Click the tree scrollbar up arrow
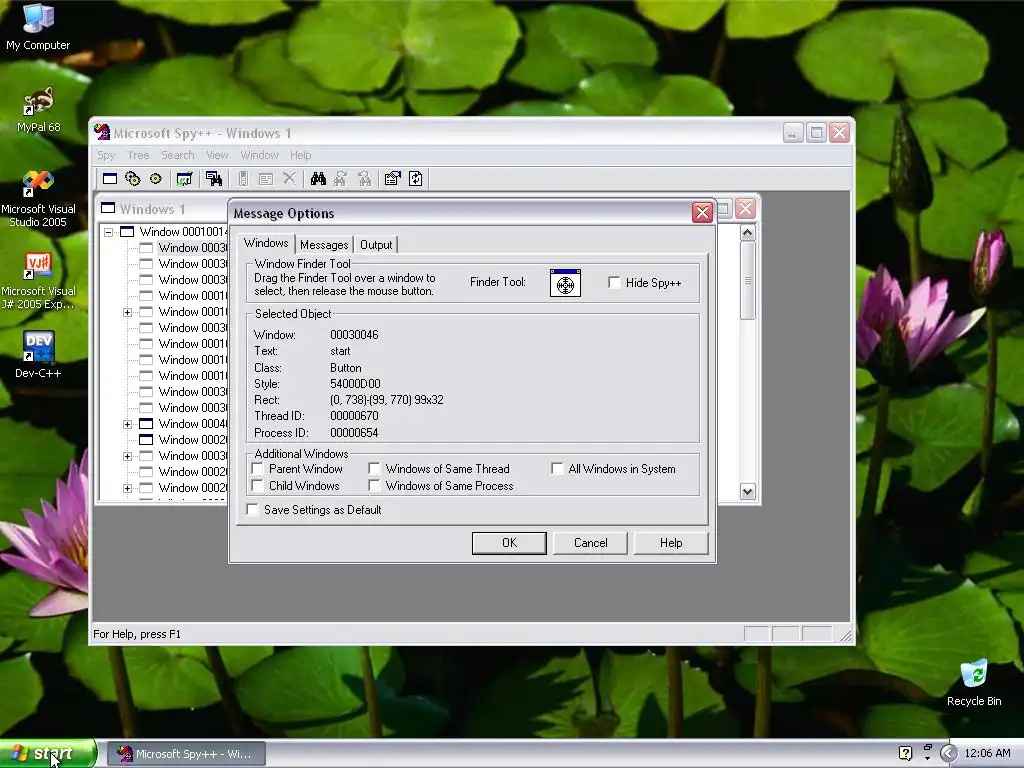Screen dimensions: 1024x768 748,232
